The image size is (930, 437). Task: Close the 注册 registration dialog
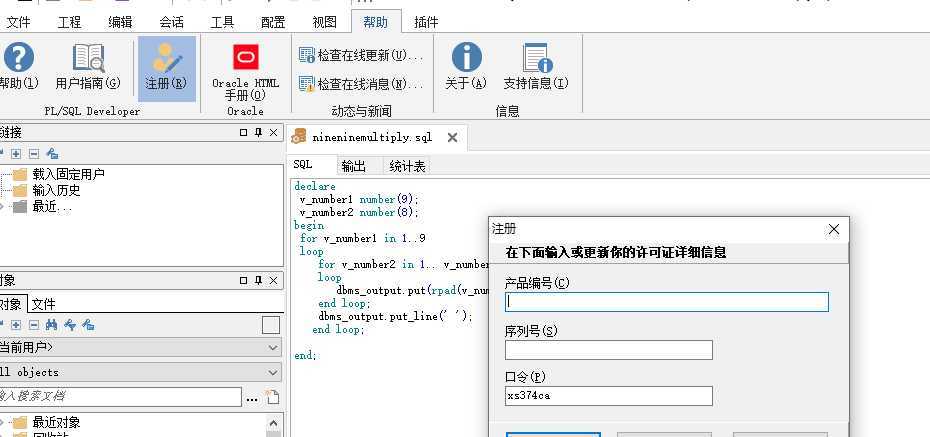pos(833,229)
